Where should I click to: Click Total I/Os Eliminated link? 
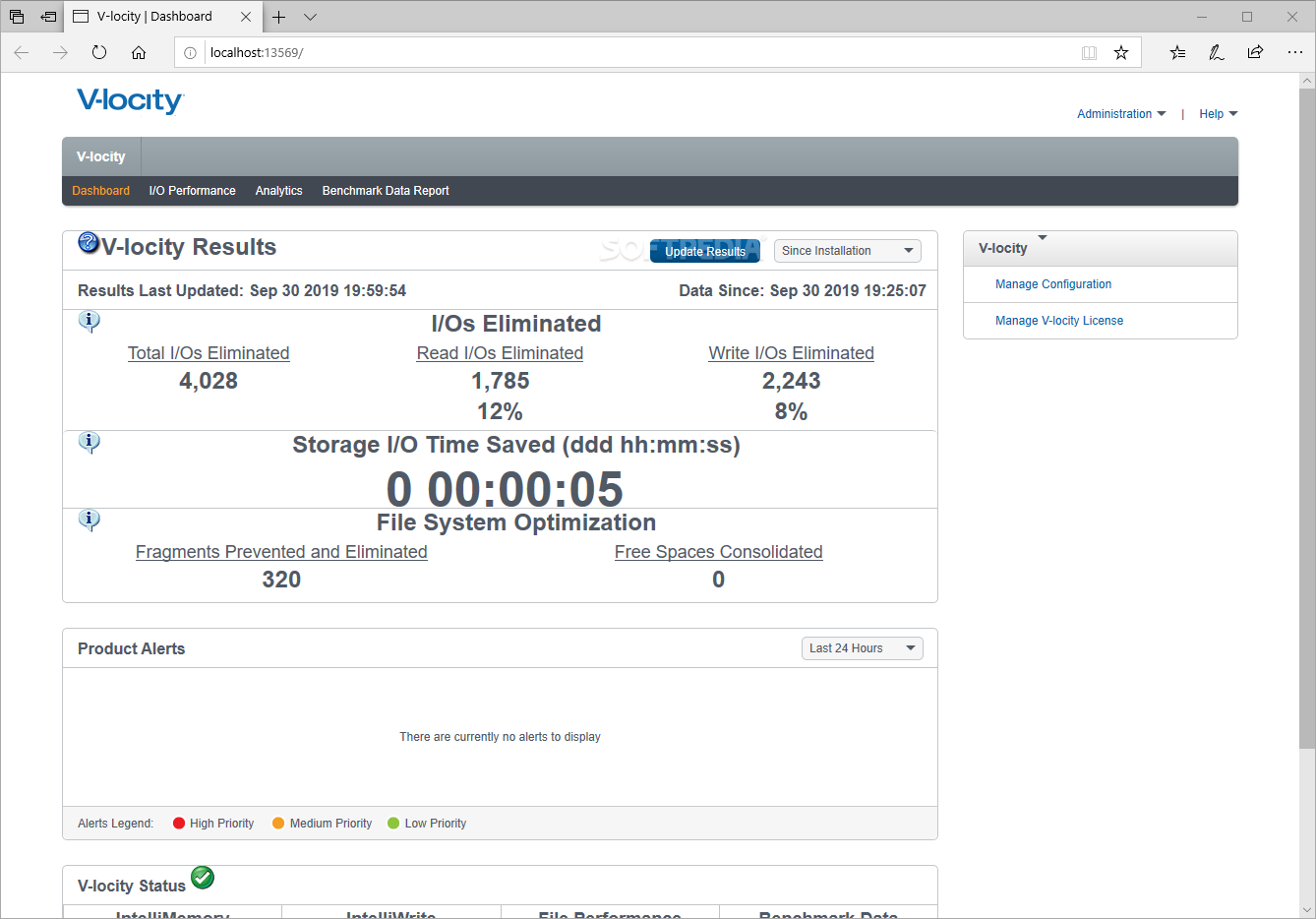pyautogui.click(x=209, y=353)
